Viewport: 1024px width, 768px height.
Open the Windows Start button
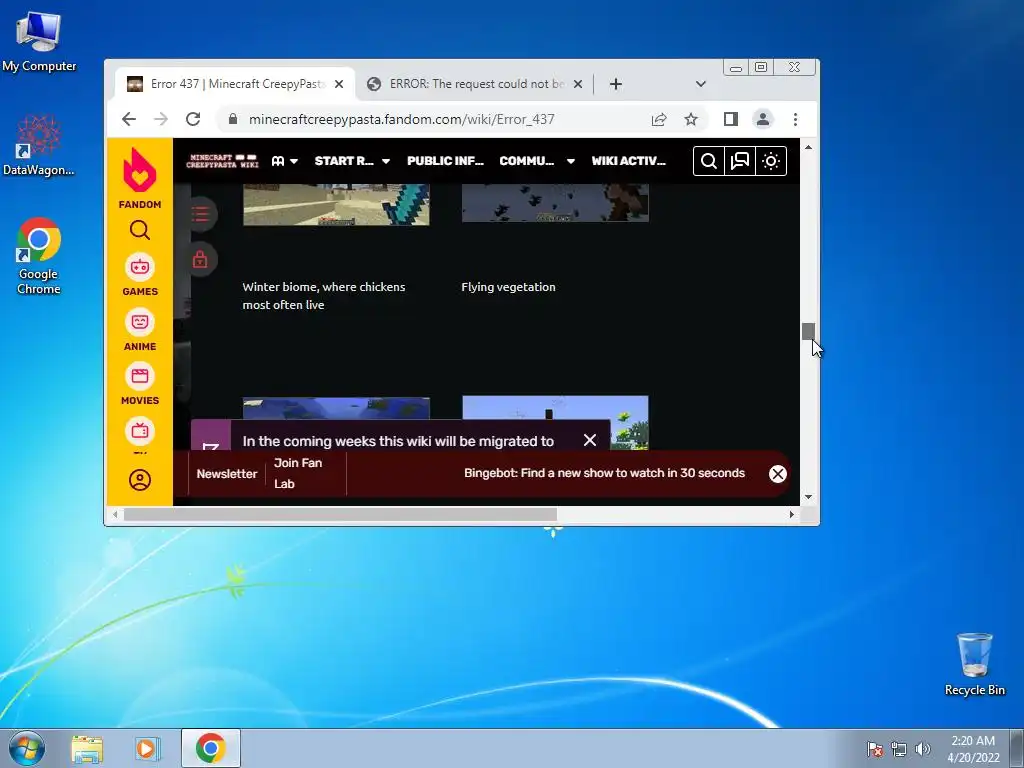coord(27,748)
